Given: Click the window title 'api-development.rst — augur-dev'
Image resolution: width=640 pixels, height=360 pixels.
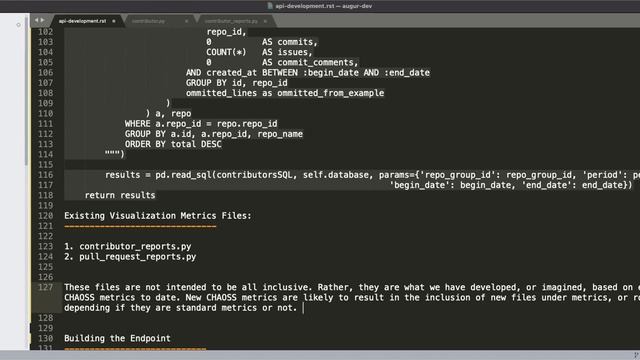Looking at the screenshot, I should (x=323, y=6).
